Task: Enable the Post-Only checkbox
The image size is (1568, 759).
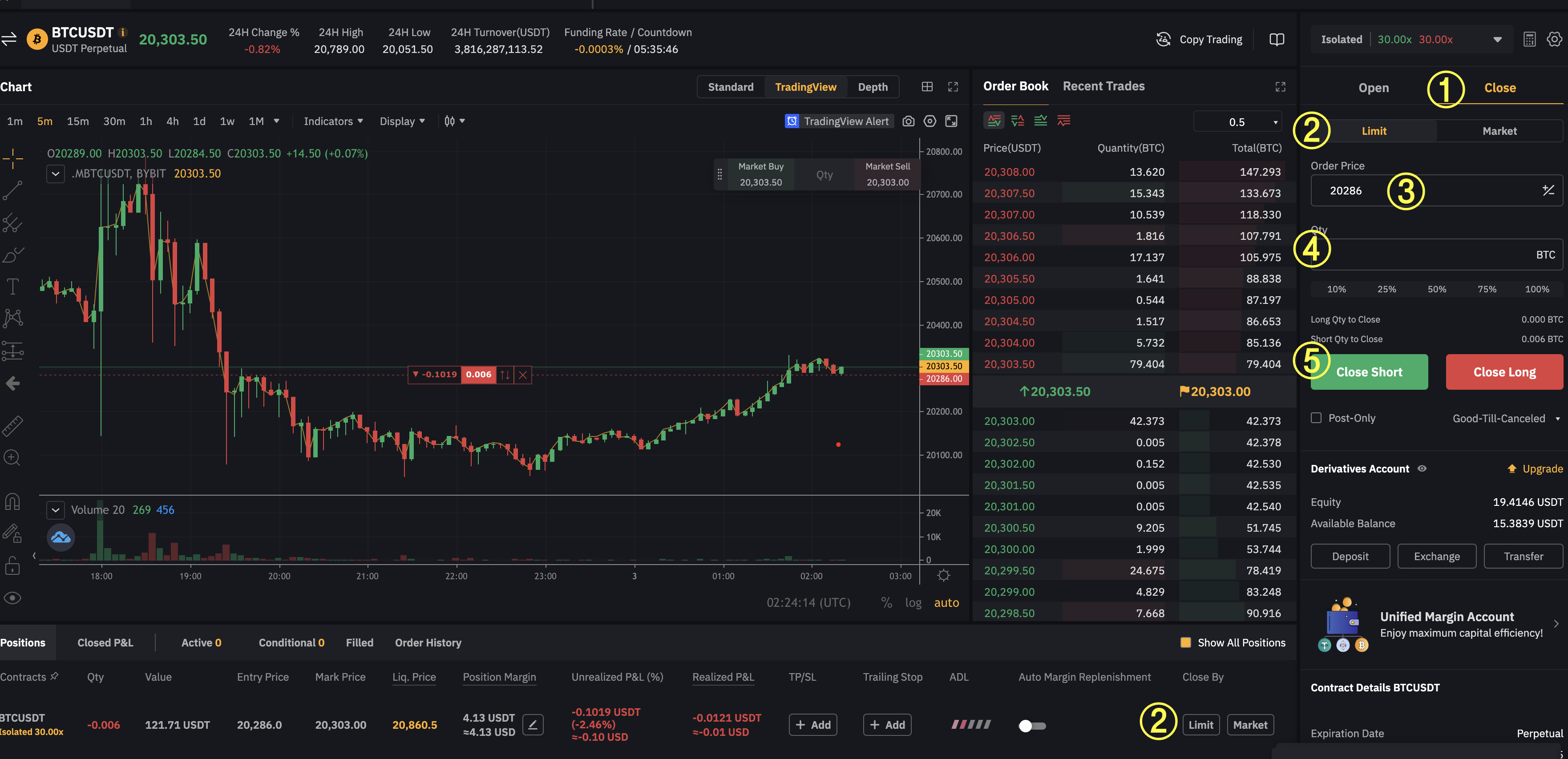Action: click(x=1316, y=418)
